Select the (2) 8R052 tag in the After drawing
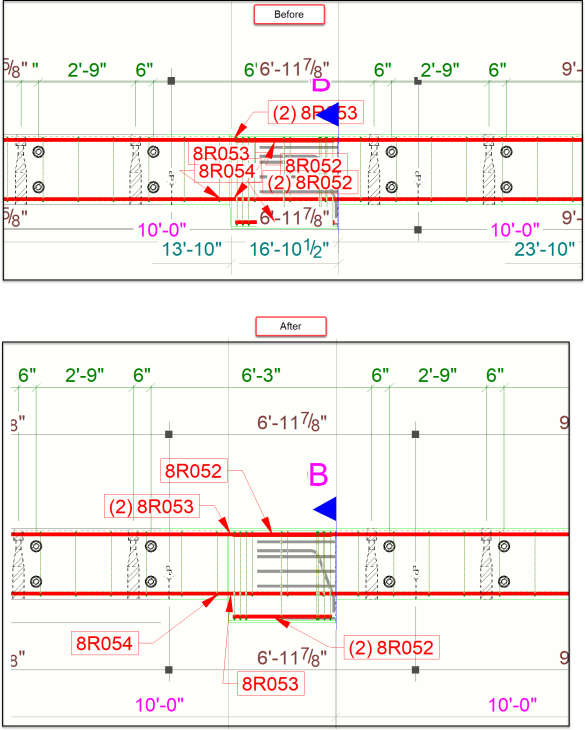 (391, 648)
